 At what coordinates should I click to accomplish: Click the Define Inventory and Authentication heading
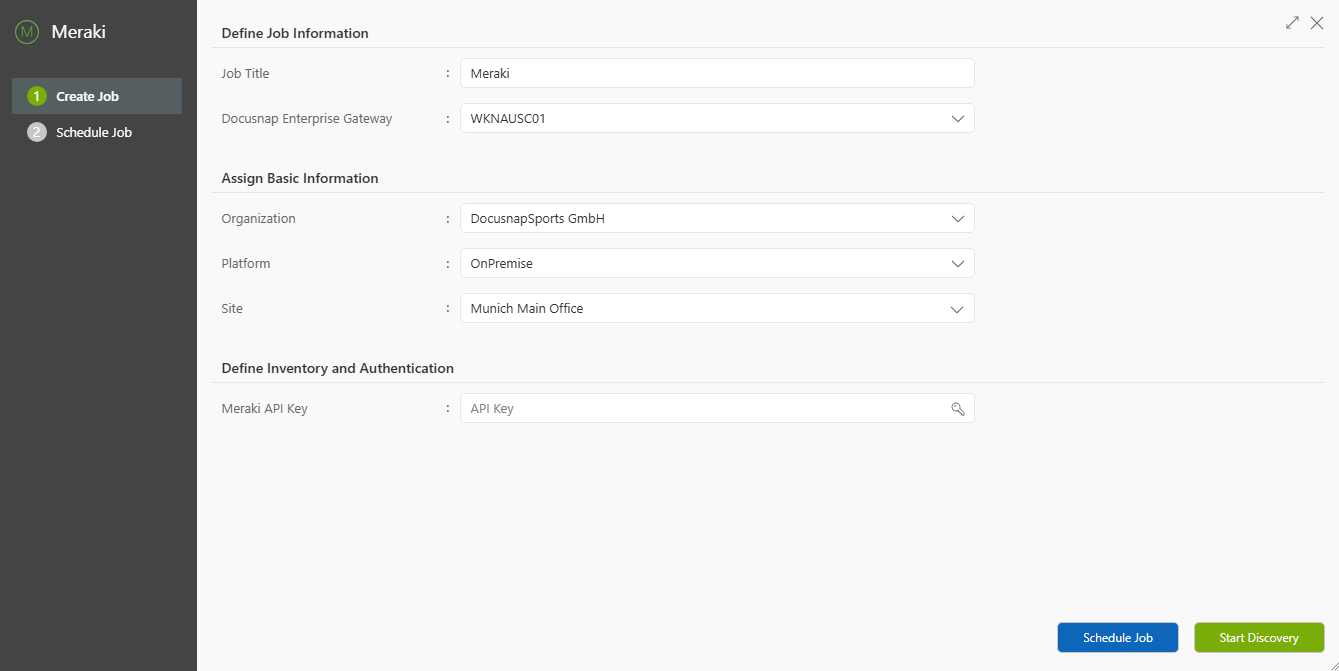click(338, 368)
